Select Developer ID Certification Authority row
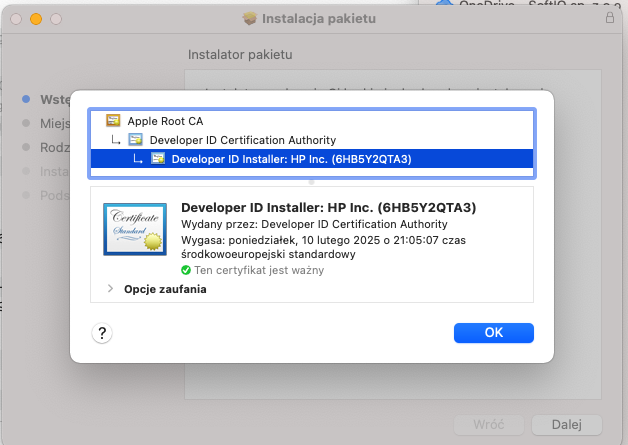Viewport: 628px width, 445px height. (312, 140)
